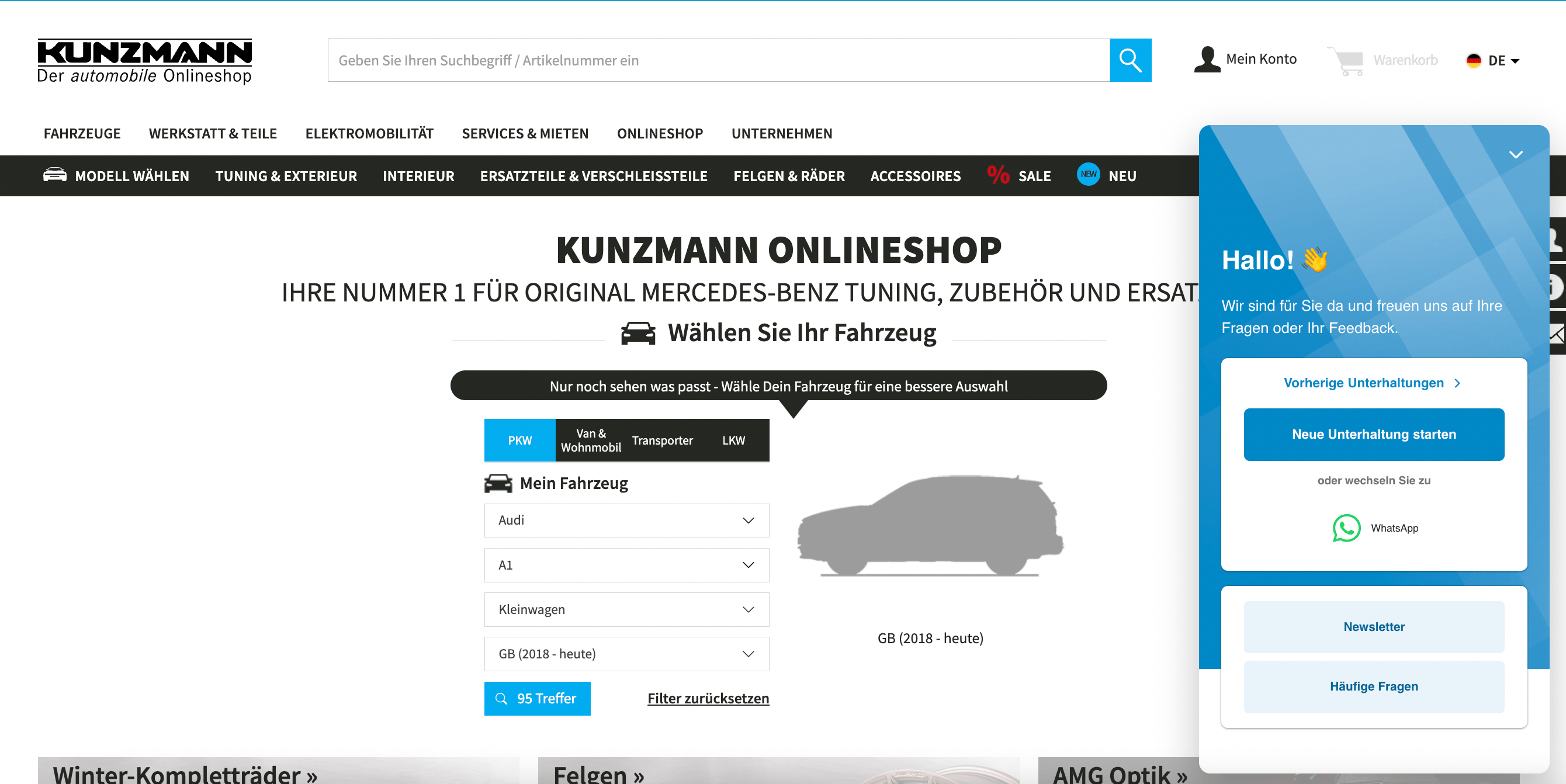Screen dimensions: 1566x784
Task: Open the Accessoires category
Action: coord(915,176)
